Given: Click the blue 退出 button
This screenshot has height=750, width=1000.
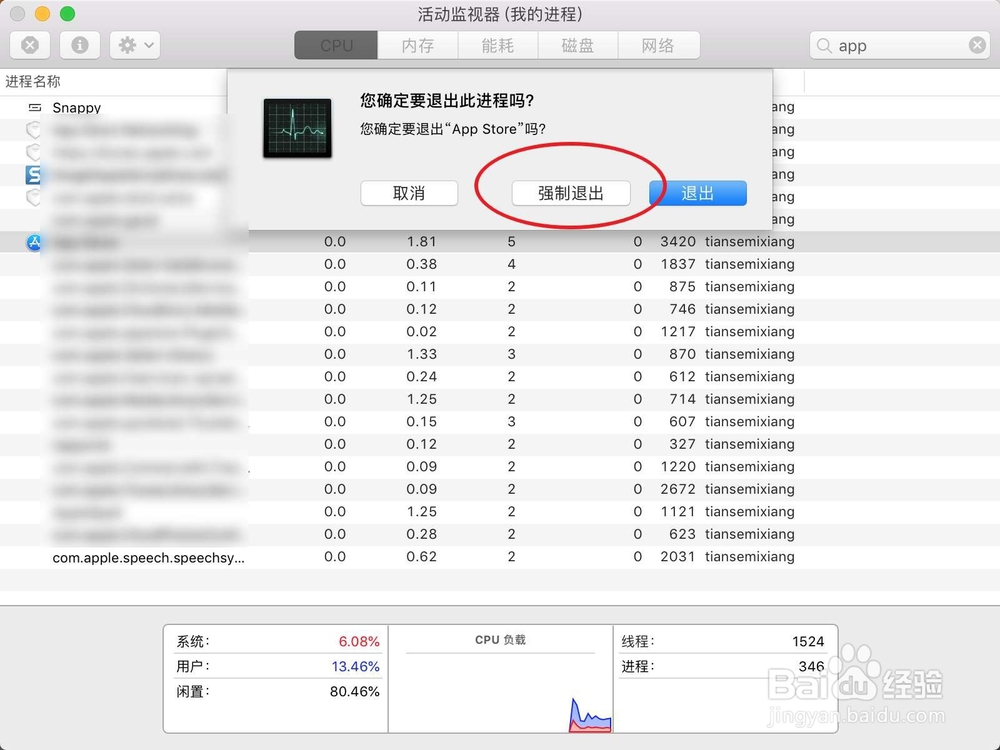Looking at the screenshot, I should click(x=698, y=193).
